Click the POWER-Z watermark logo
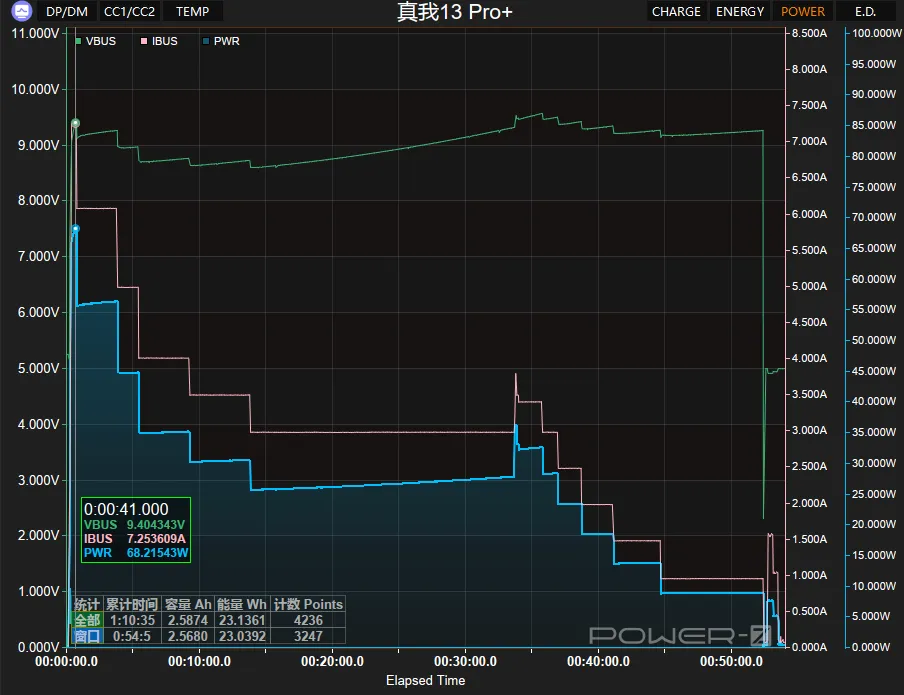The width and height of the screenshot is (904, 695). coord(678,635)
